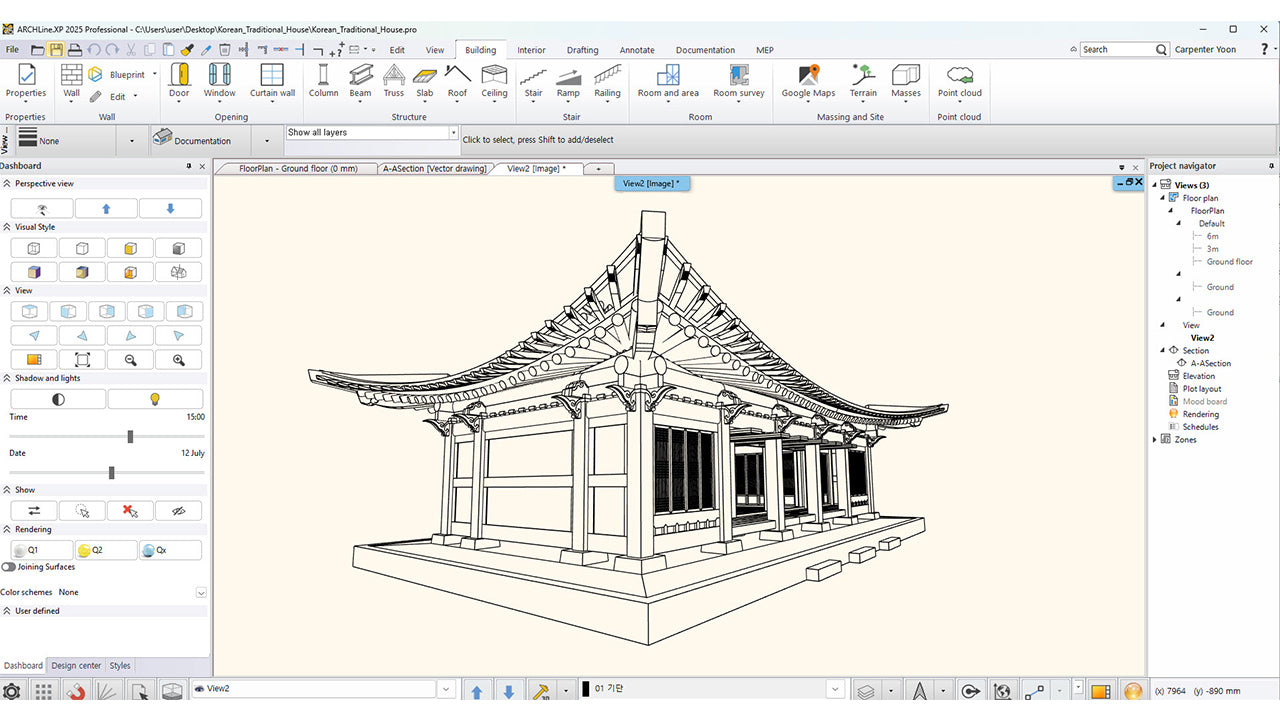
Task: Open the Google Maps tool
Action: pyautogui.click(x=808, y=80)
